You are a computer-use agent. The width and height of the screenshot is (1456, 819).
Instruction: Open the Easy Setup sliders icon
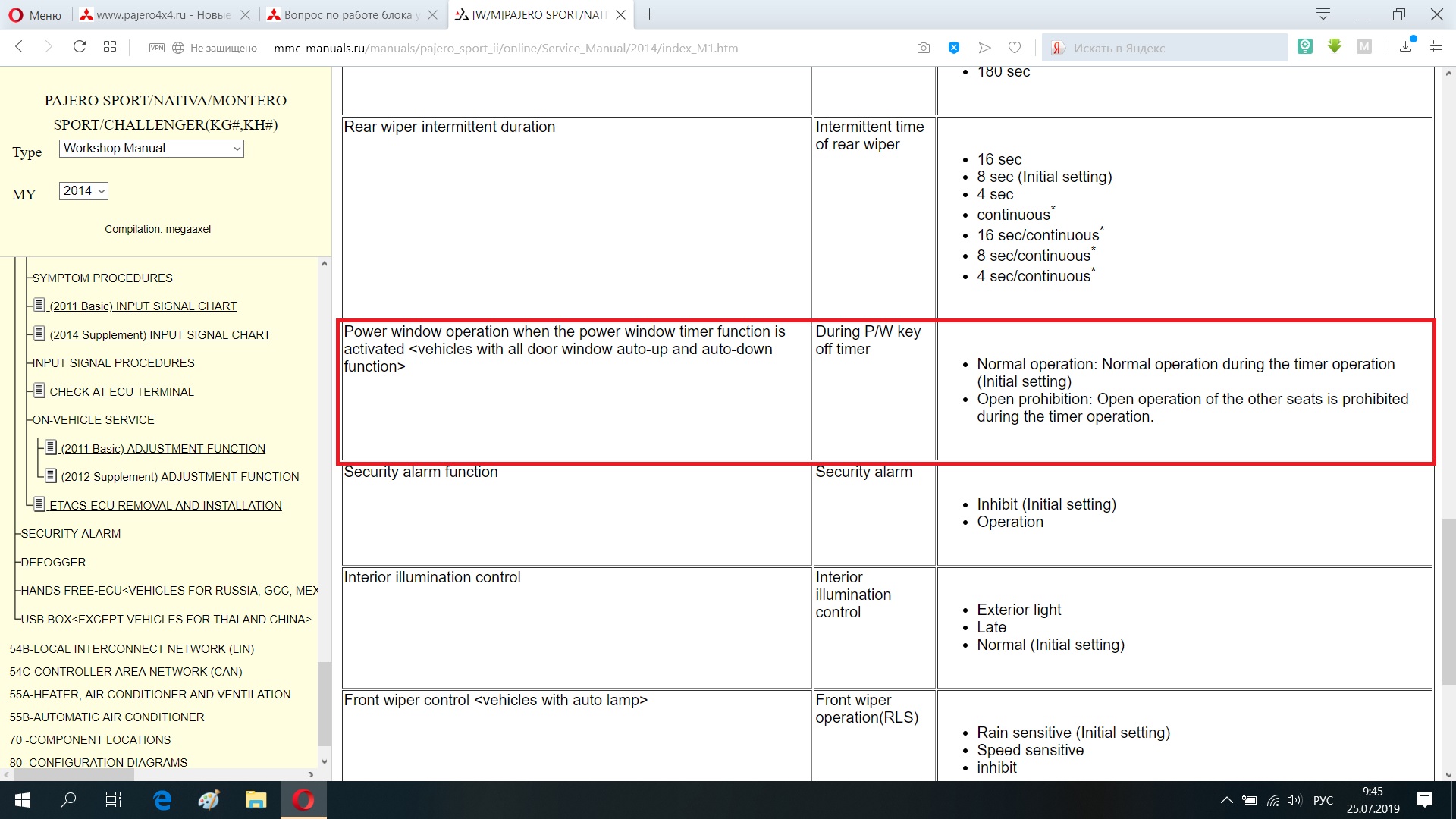pos(1436,47)
